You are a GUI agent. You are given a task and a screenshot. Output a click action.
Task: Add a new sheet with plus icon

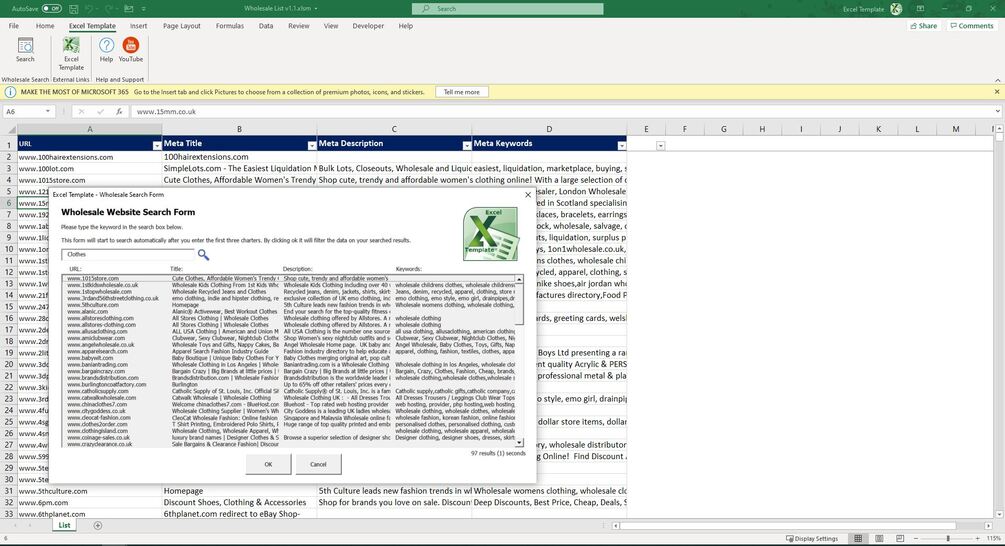pos(97,525)
